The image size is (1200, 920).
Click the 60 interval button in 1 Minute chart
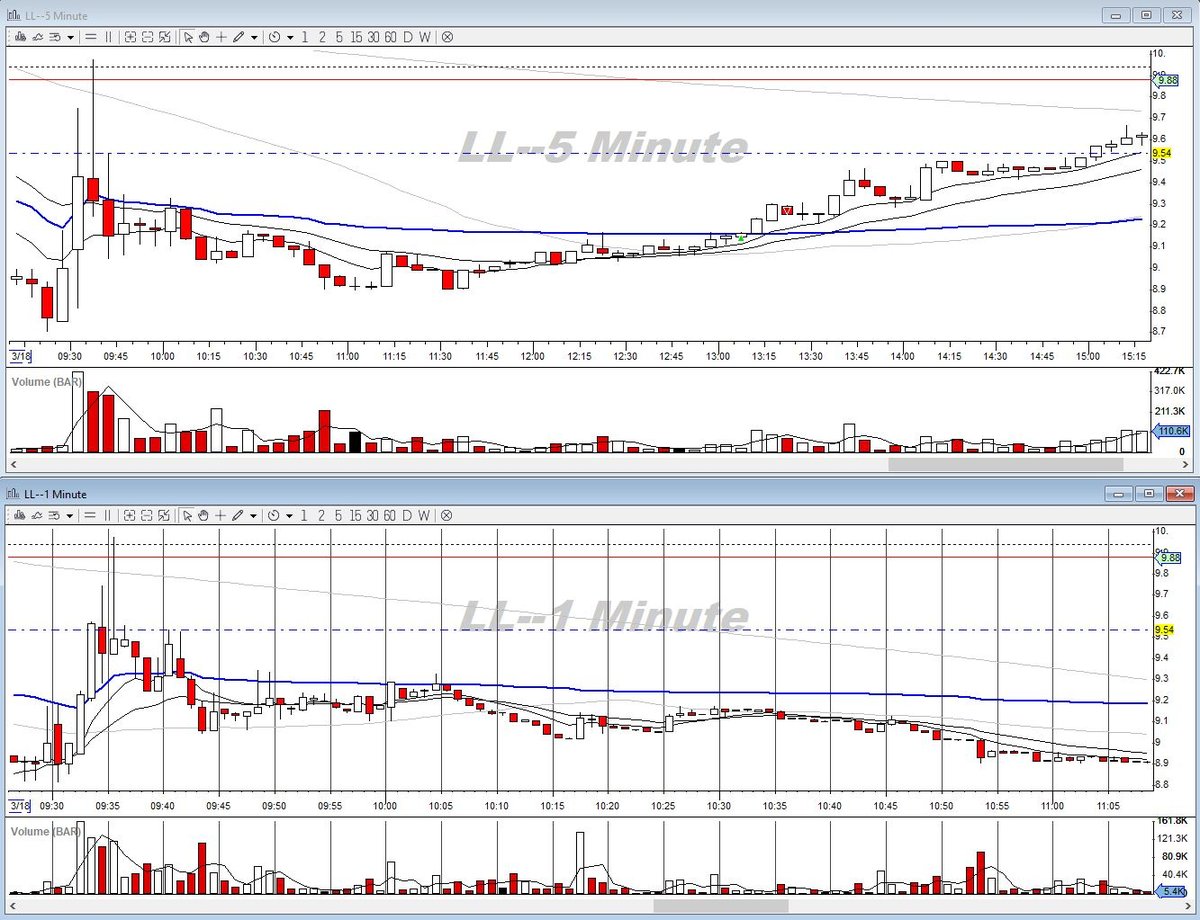390,515
